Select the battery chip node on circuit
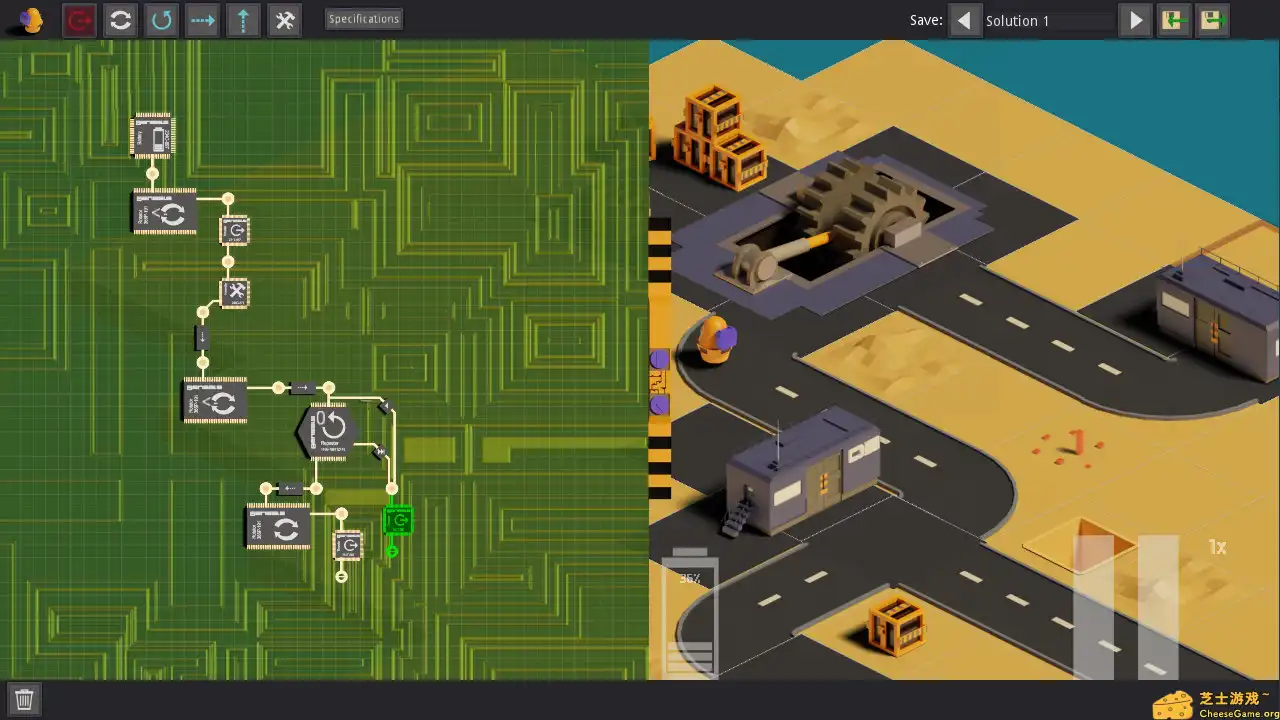Screen dimensions: 1280x720 click(x=152, y=135)
